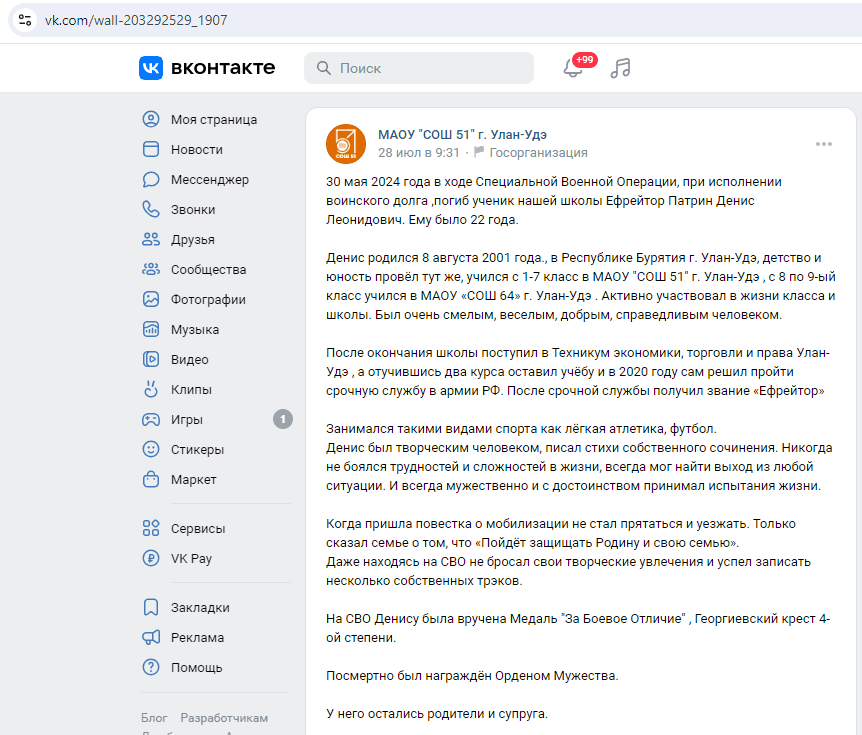This screenshot has width=862, height=735.
Task: Click the МАОУ СОШ 51 community avatar
Action: point(346,144)
